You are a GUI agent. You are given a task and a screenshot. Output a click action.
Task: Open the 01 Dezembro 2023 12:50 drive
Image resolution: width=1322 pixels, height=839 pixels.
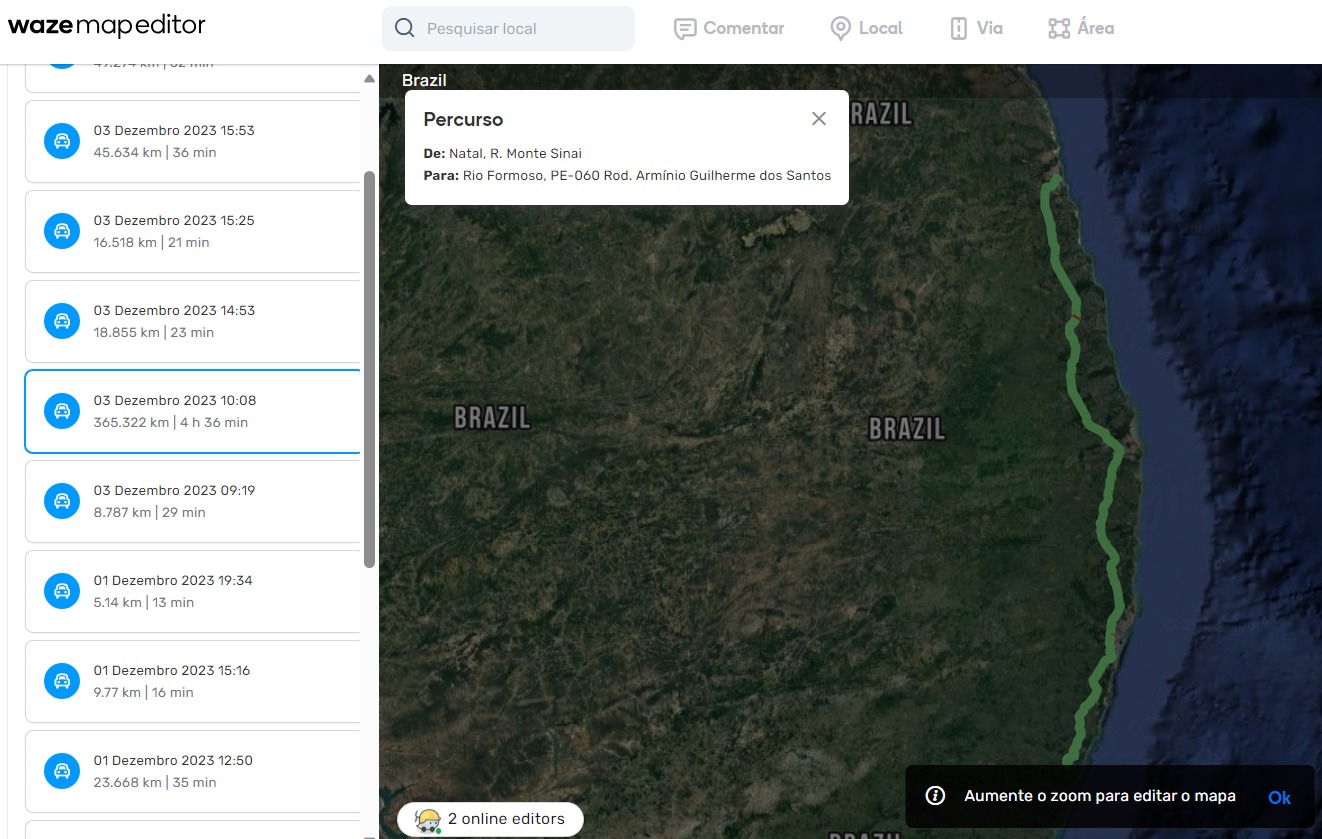192,771
